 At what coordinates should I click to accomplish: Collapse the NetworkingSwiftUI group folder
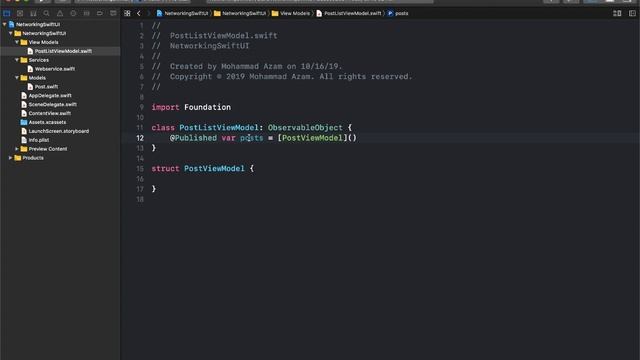click(11, 33)
